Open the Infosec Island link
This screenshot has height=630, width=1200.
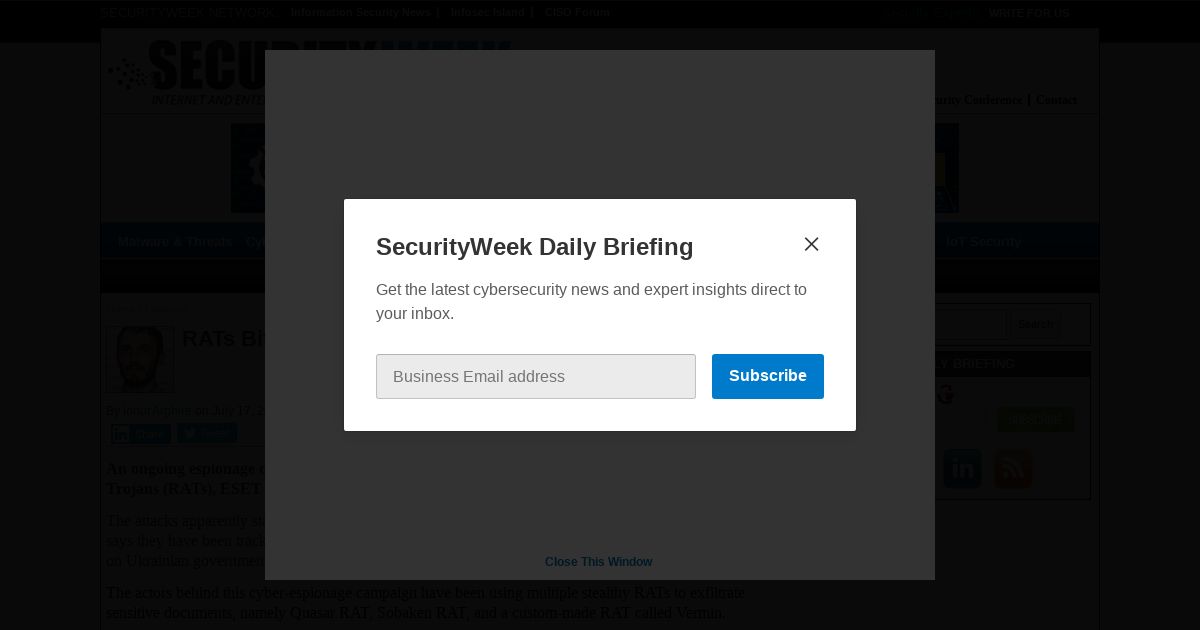[487, 13]
